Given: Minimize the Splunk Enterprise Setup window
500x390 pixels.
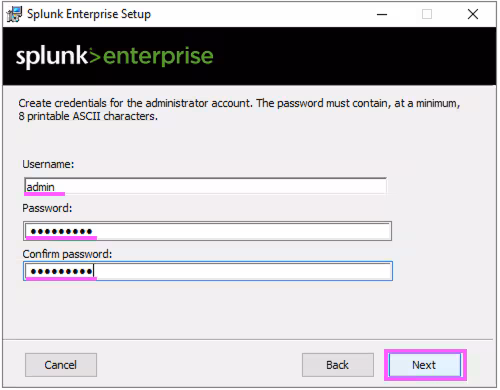Looking at the screenshot, I should tap(382, 14).
